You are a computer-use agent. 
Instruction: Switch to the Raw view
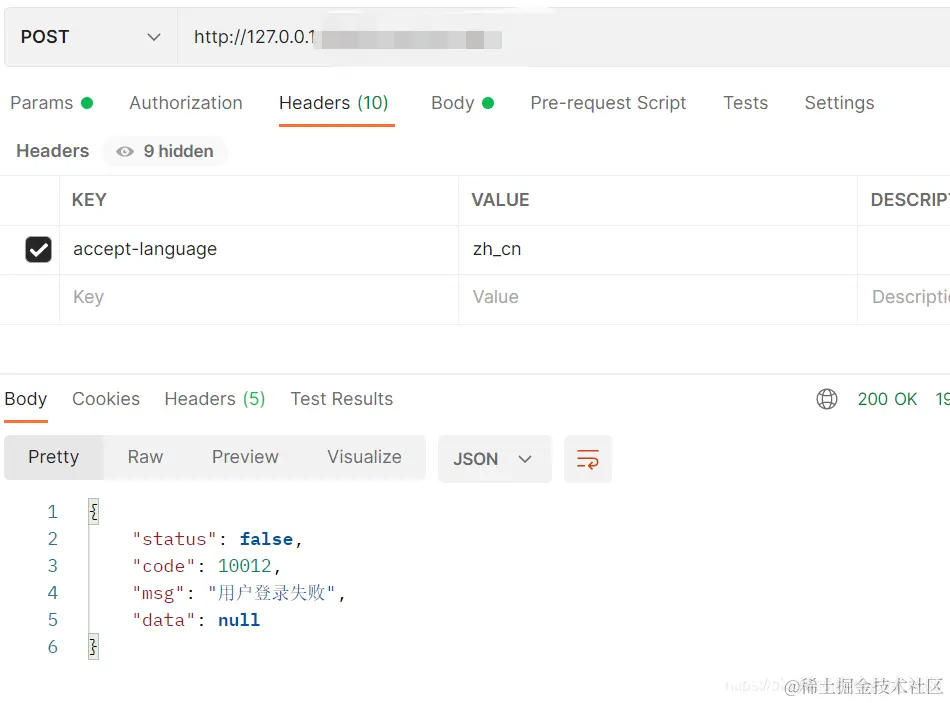(145, 458)
